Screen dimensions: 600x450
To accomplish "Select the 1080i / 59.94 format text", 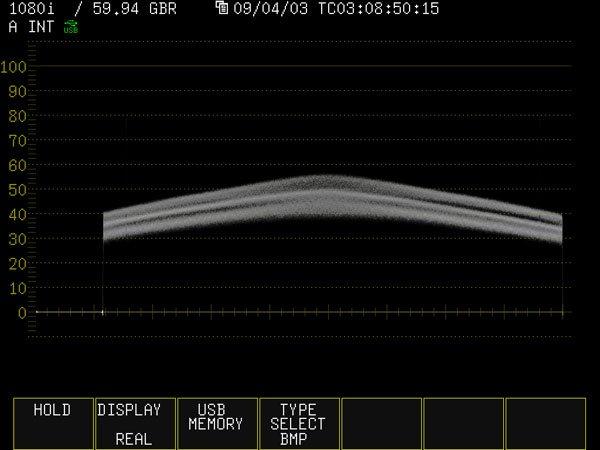I will point(74,8).
